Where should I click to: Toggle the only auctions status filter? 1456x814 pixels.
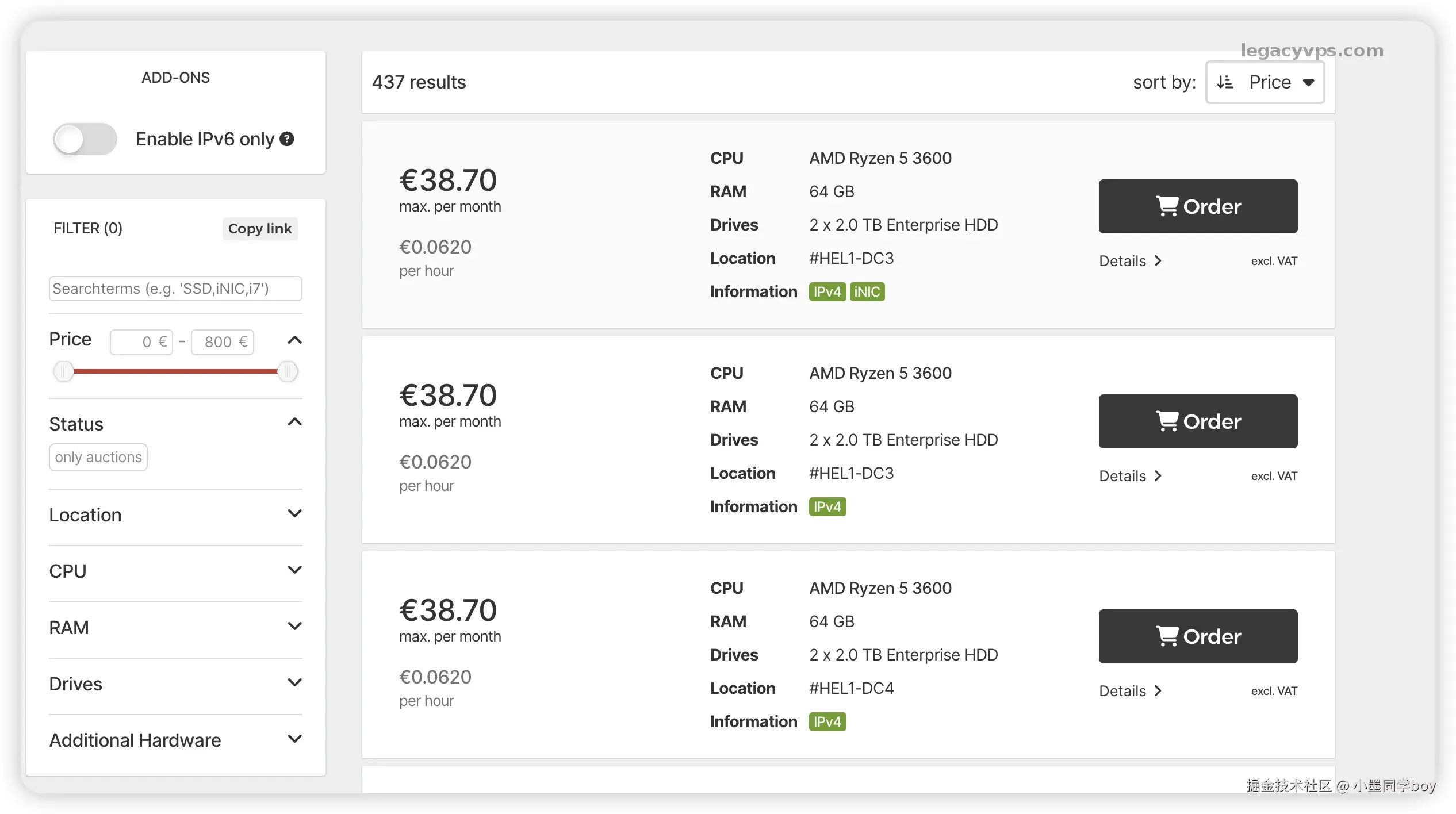98,458
